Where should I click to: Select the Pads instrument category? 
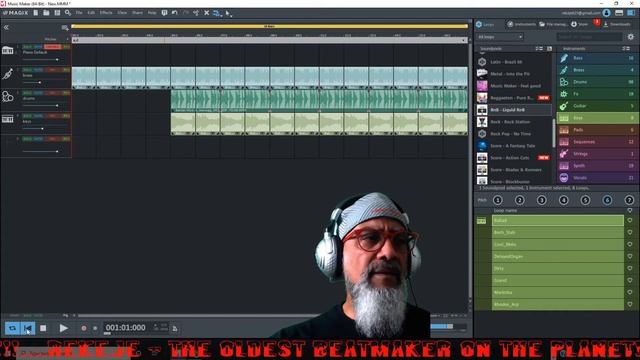(598, 130)
